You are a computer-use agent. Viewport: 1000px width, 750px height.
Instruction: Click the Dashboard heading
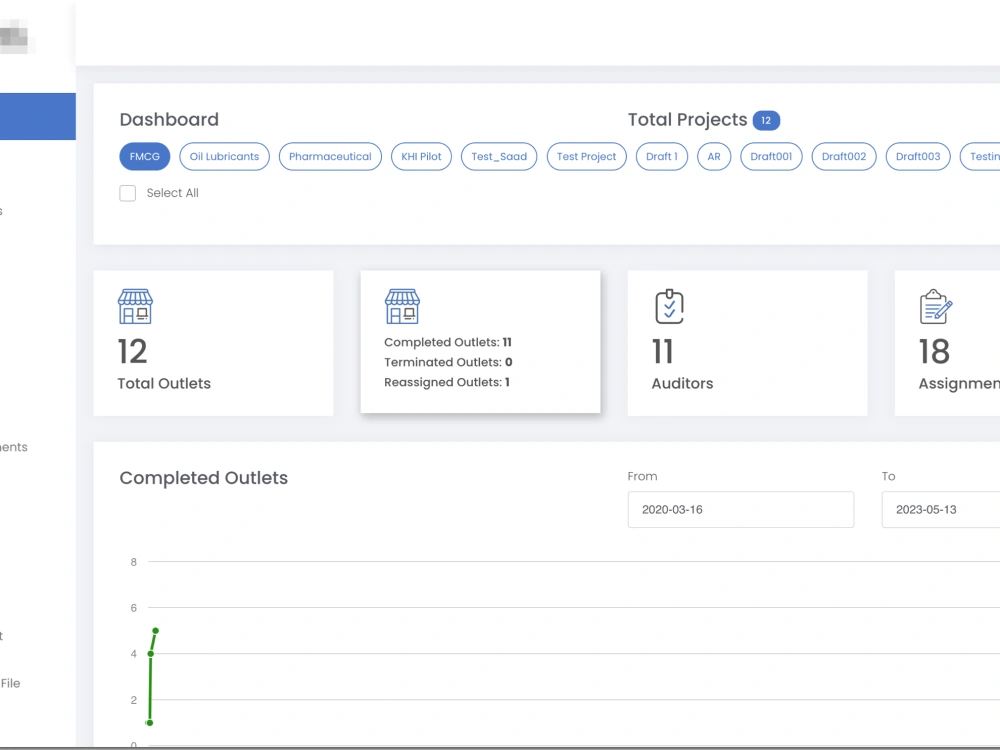169,119
